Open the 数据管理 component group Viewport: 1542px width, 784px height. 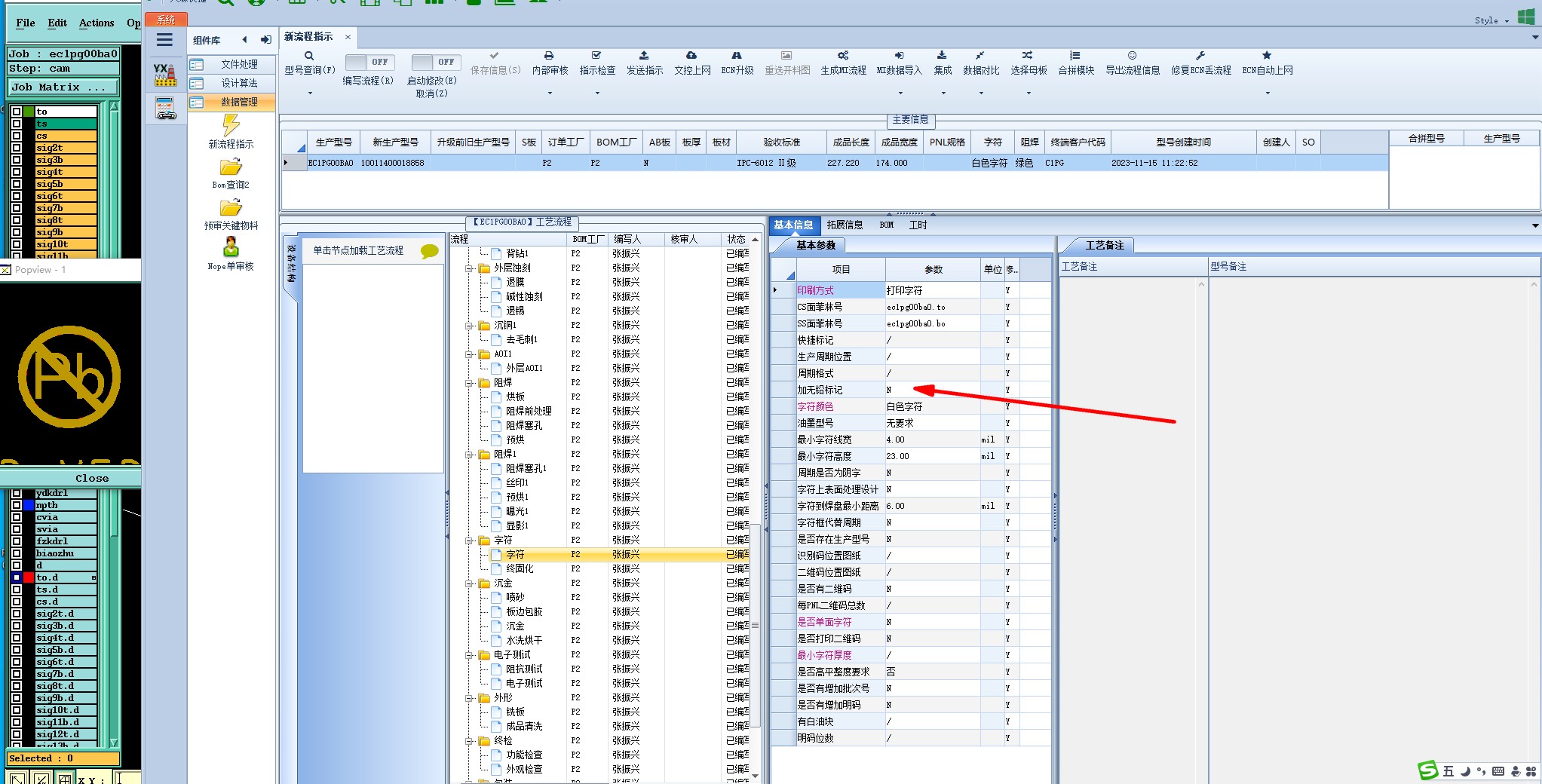[231, 102]
